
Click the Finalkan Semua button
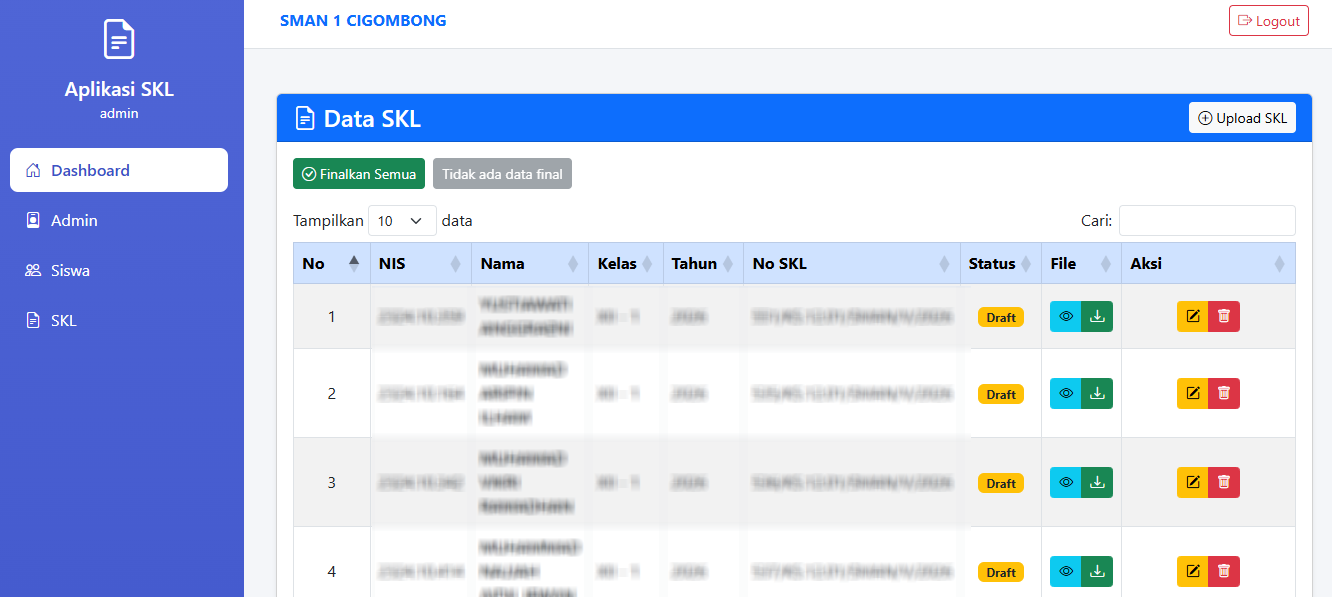point(359,174)
